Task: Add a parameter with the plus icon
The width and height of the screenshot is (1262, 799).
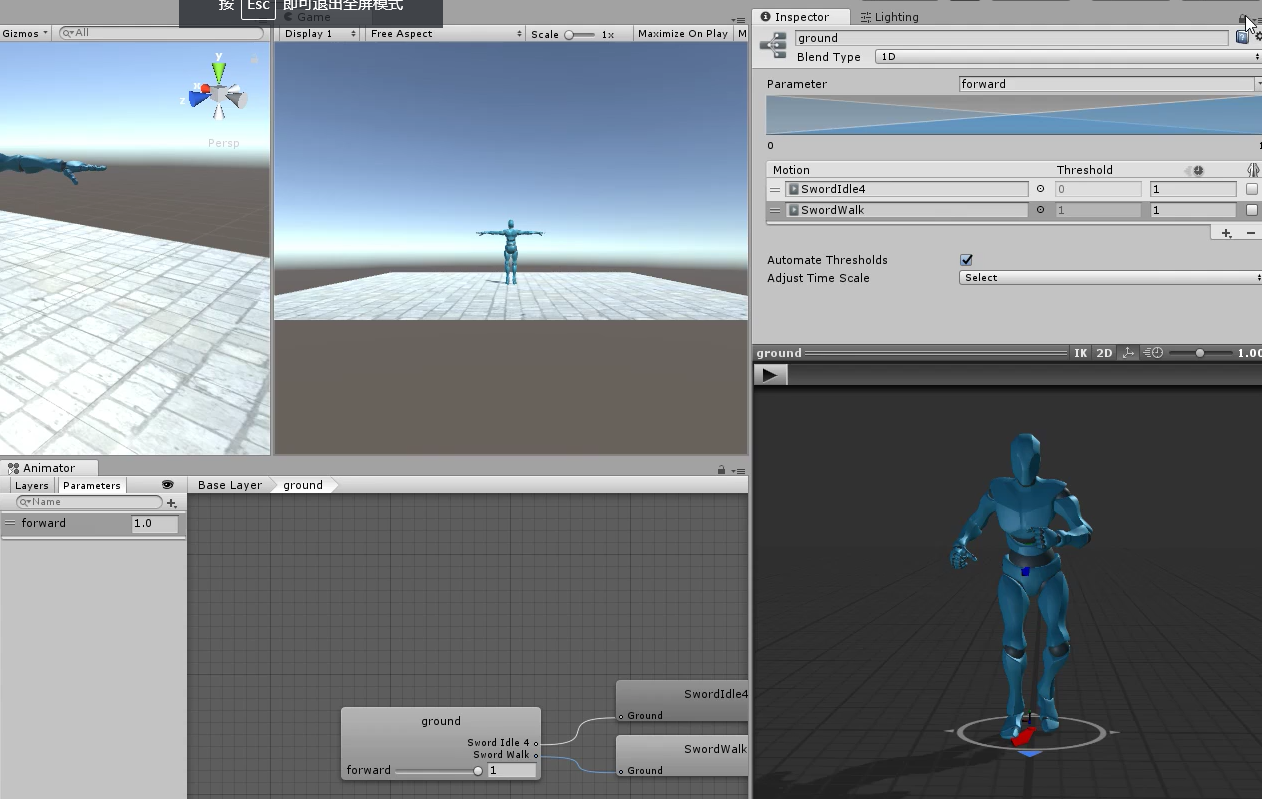Action: pos(172,503)
